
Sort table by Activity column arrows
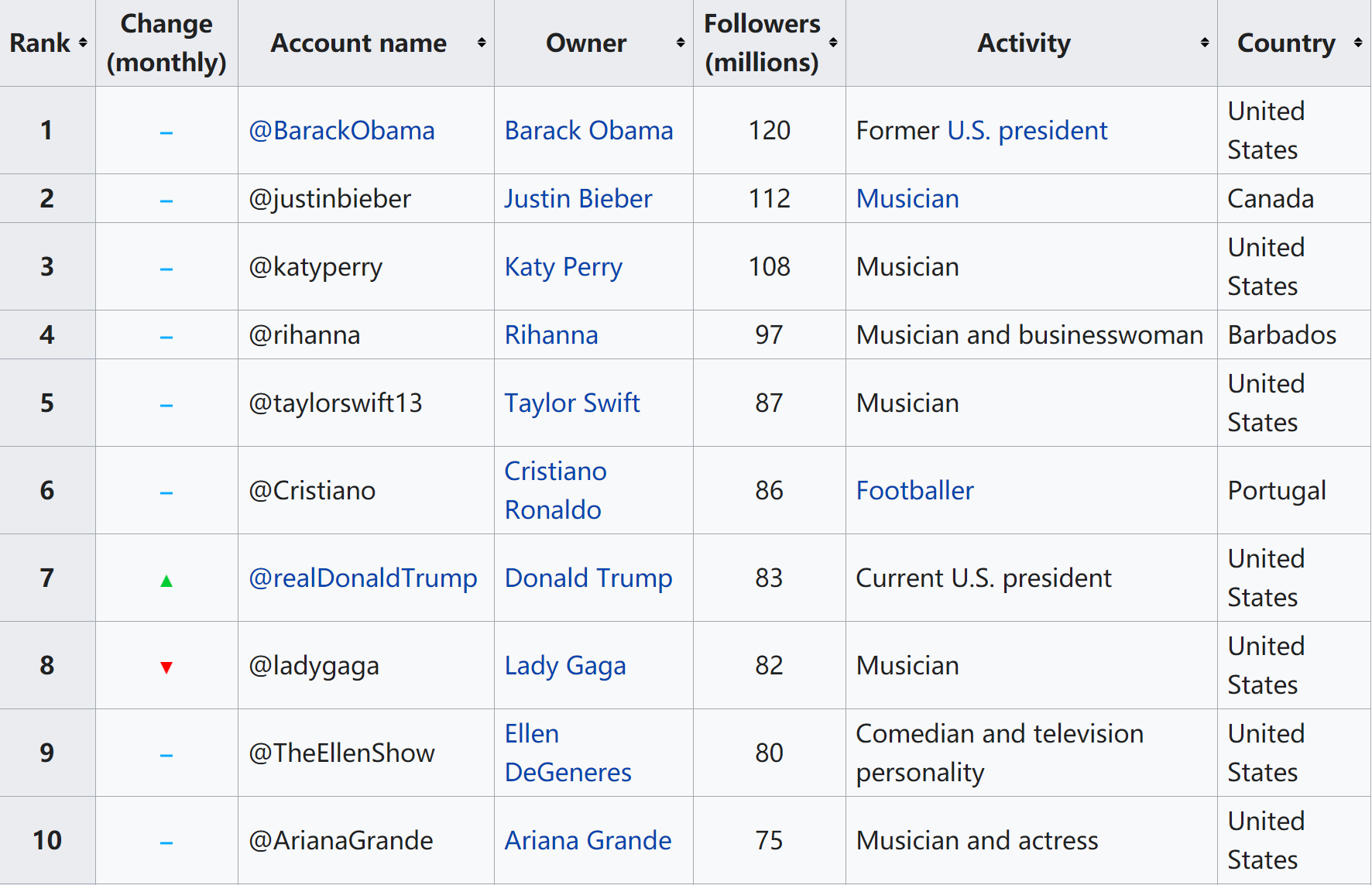(x=1204, y=43)
